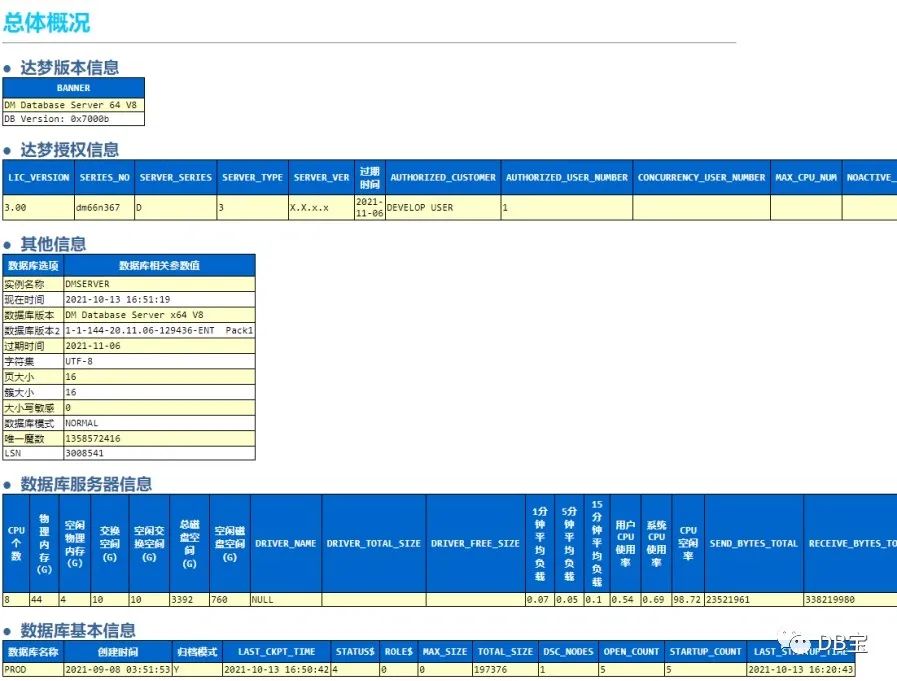The height and width of the screenshot is (681, 897).
Task: Select the database name PROD cell
Action: click(x=33, y=669)
